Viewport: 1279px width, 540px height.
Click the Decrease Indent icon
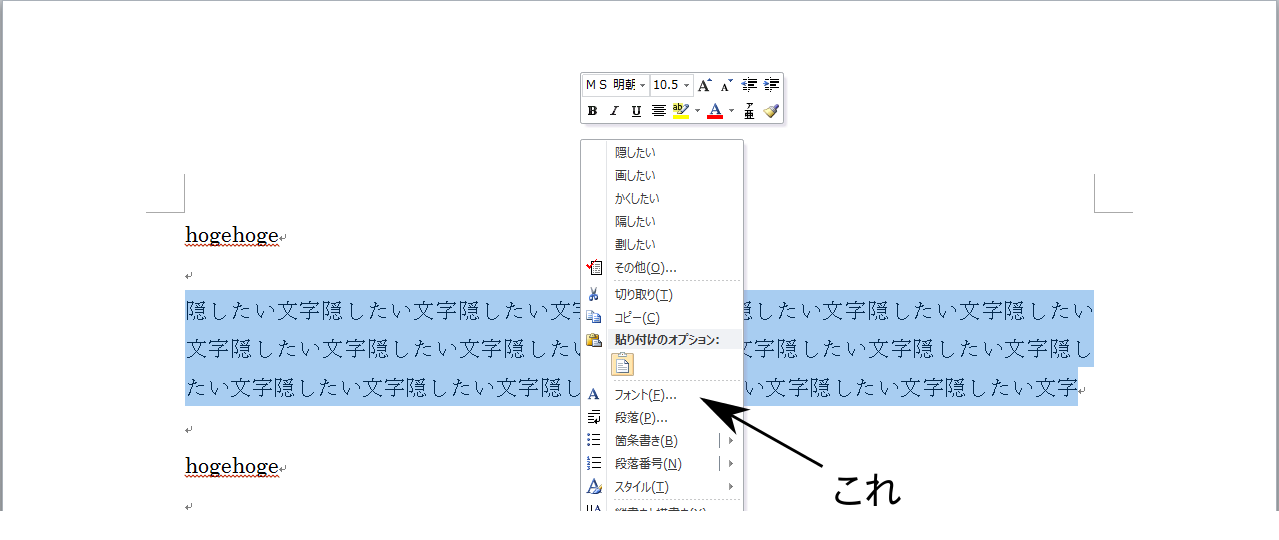tap(749, 86)
